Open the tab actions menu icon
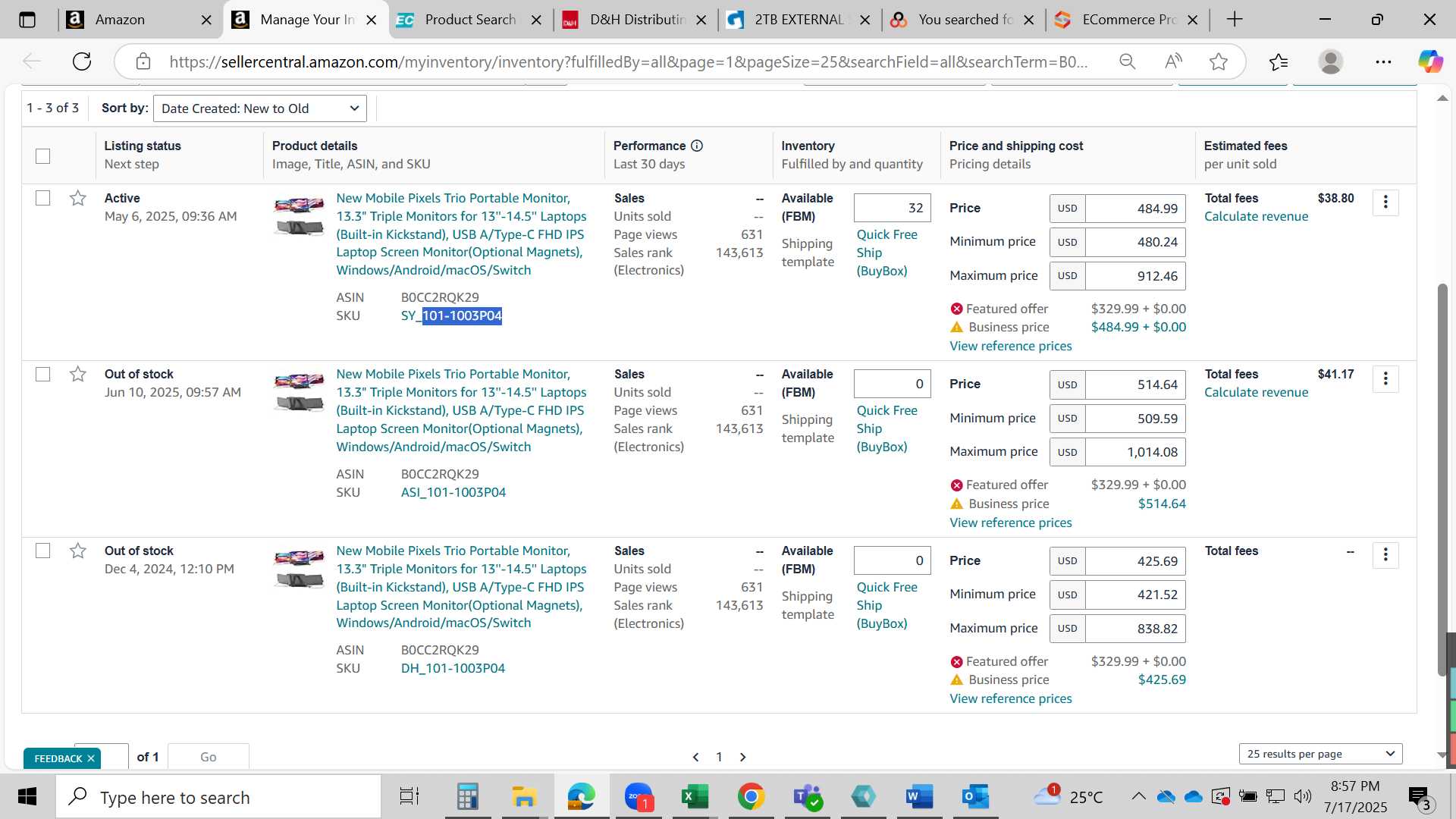This screenshot has height=819, width=1456. [x=27, y=20]
